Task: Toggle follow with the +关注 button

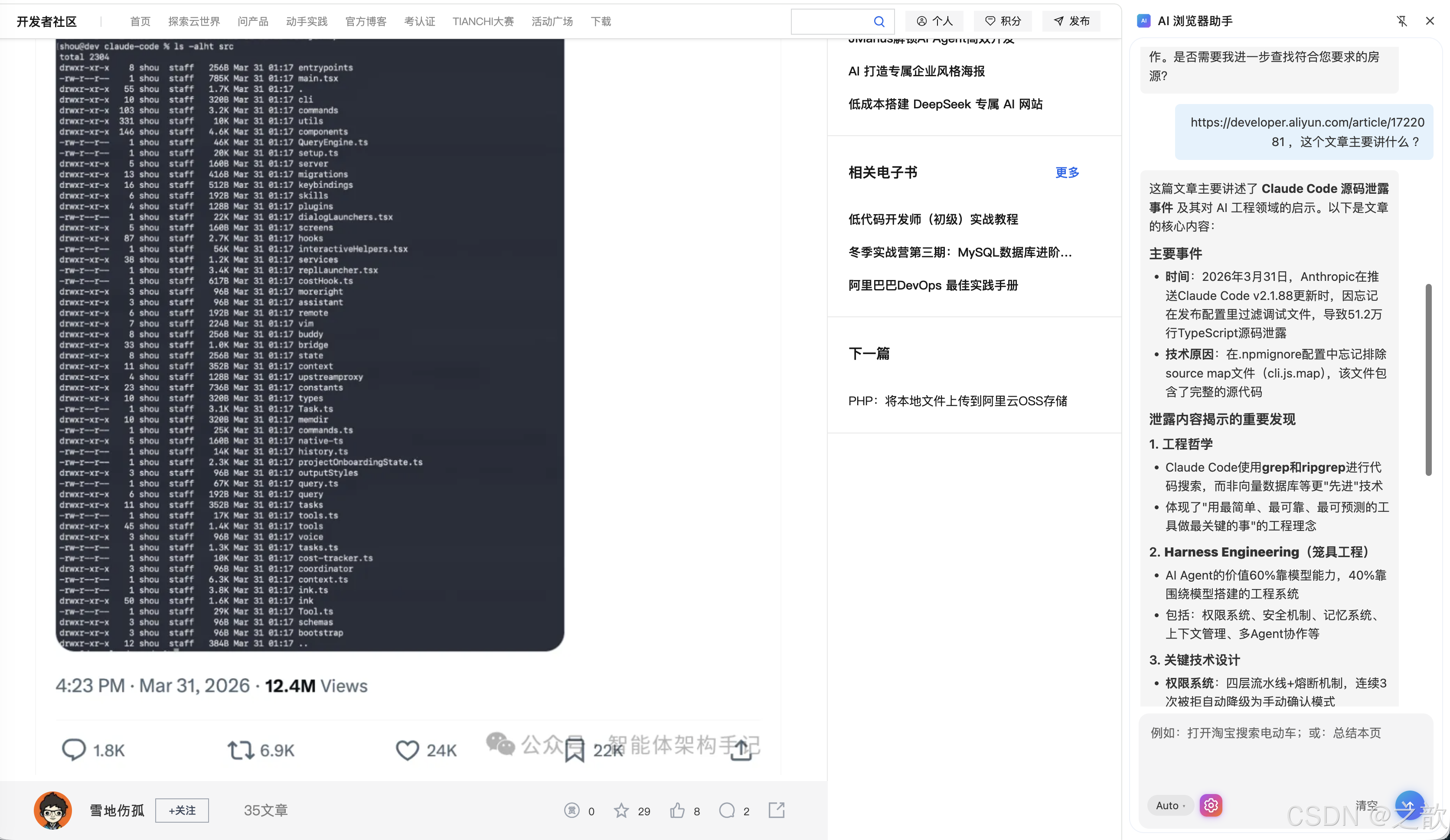Action: pos(182,810)
